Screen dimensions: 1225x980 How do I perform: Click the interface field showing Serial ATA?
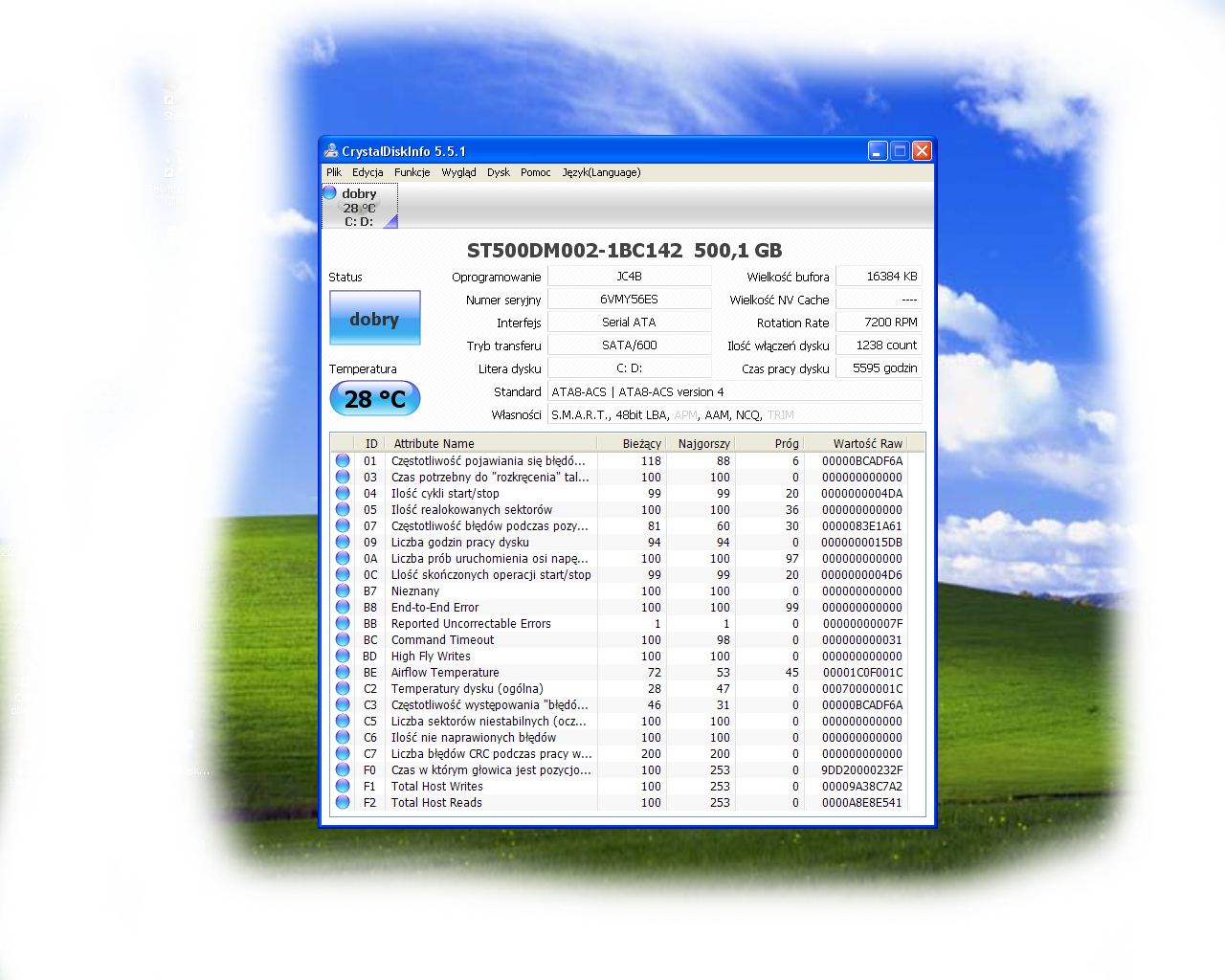click(629, 322)
